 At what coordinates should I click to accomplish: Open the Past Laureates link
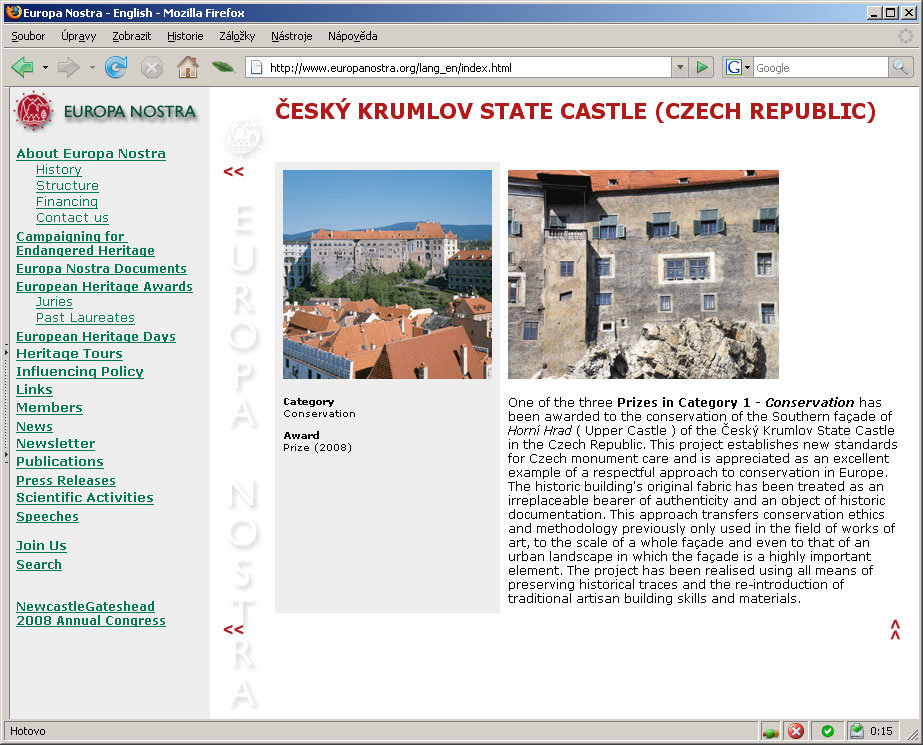tap(85, 318)
